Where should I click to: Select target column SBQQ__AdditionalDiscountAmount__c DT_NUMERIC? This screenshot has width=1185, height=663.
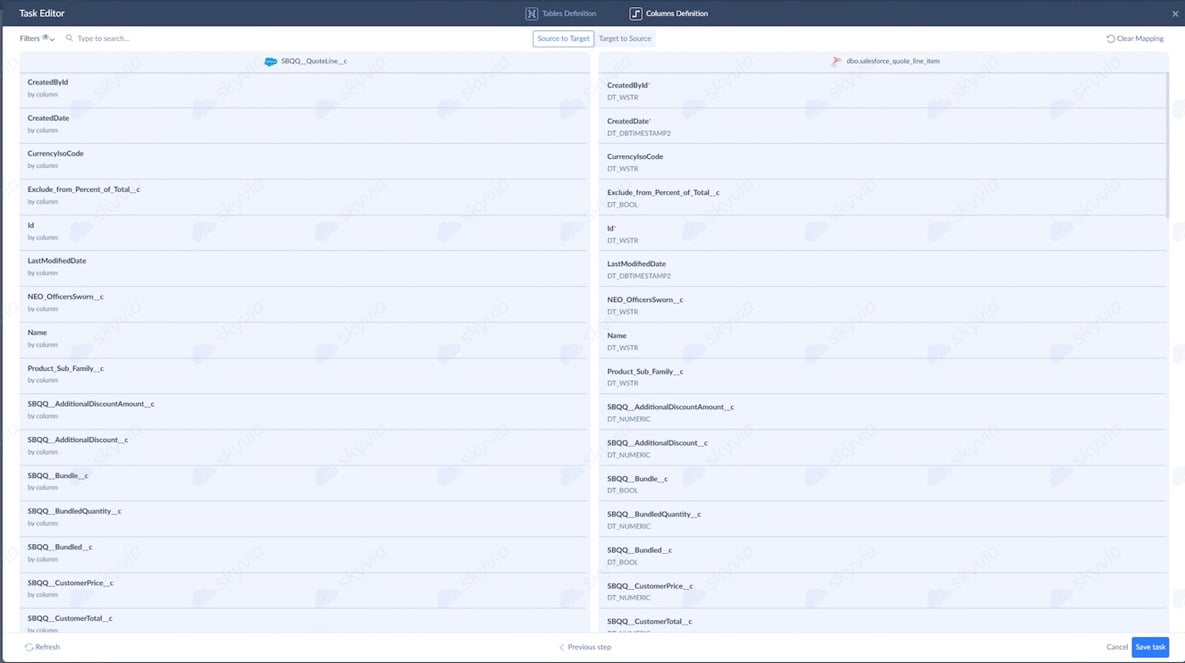[x=882, y=412]
